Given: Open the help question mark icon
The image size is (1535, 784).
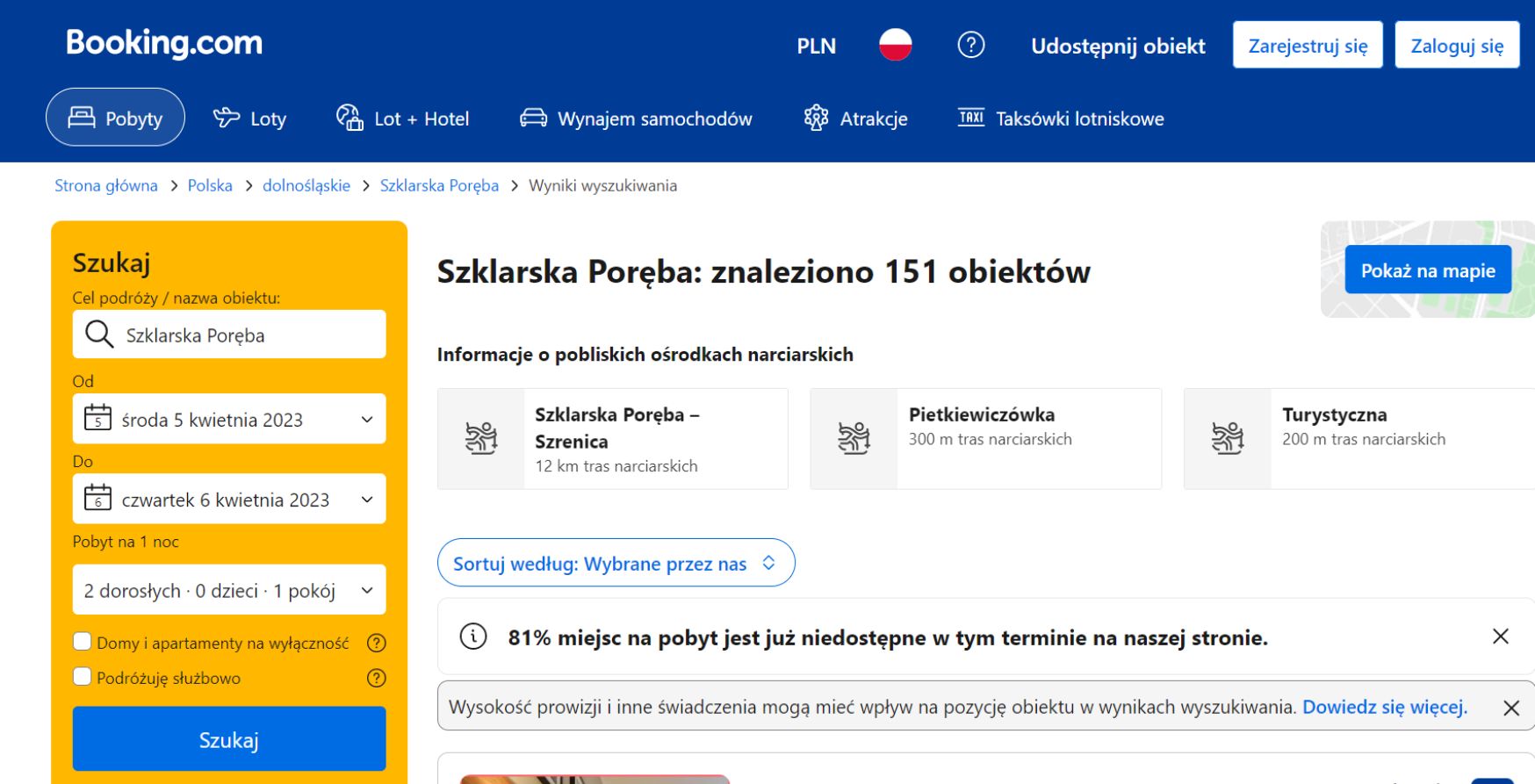Looking at the screenshot, I should coord(970,45).
